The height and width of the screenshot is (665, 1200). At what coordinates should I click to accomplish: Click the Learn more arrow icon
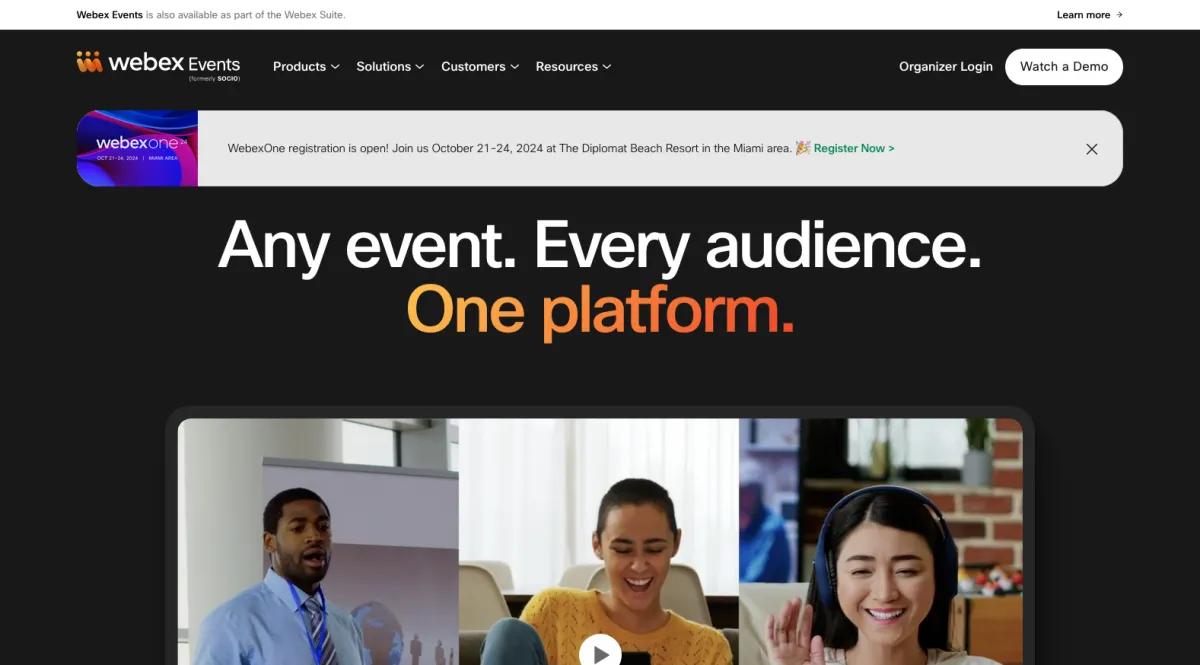point(1119,15)
